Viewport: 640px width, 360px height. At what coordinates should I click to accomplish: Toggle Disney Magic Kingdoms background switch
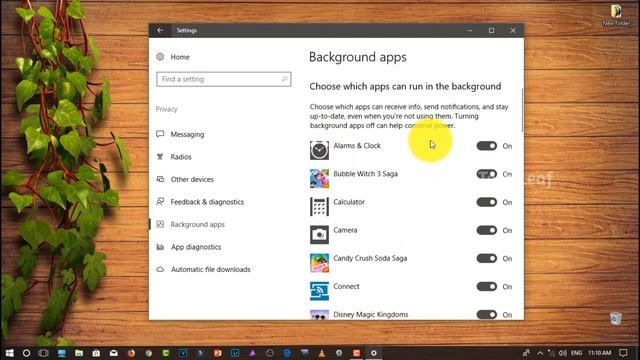487,315
